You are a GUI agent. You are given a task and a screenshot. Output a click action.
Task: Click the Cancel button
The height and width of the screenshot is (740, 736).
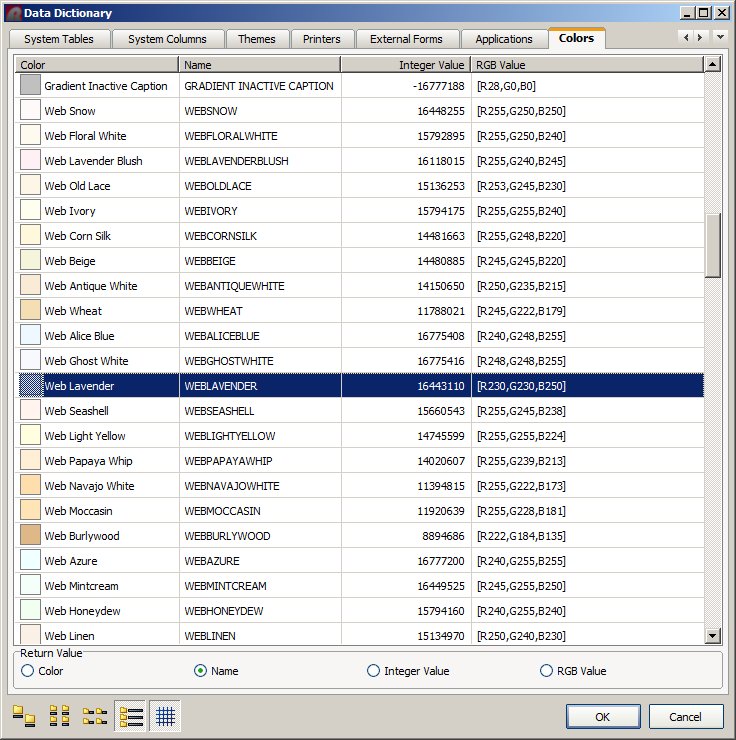coord(685,716)
